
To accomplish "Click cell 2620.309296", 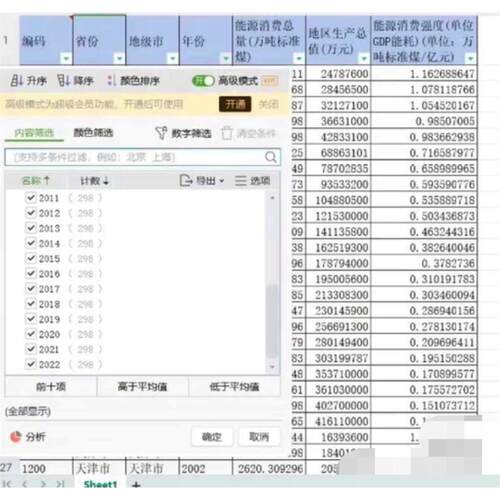I will tap(269, 469).
